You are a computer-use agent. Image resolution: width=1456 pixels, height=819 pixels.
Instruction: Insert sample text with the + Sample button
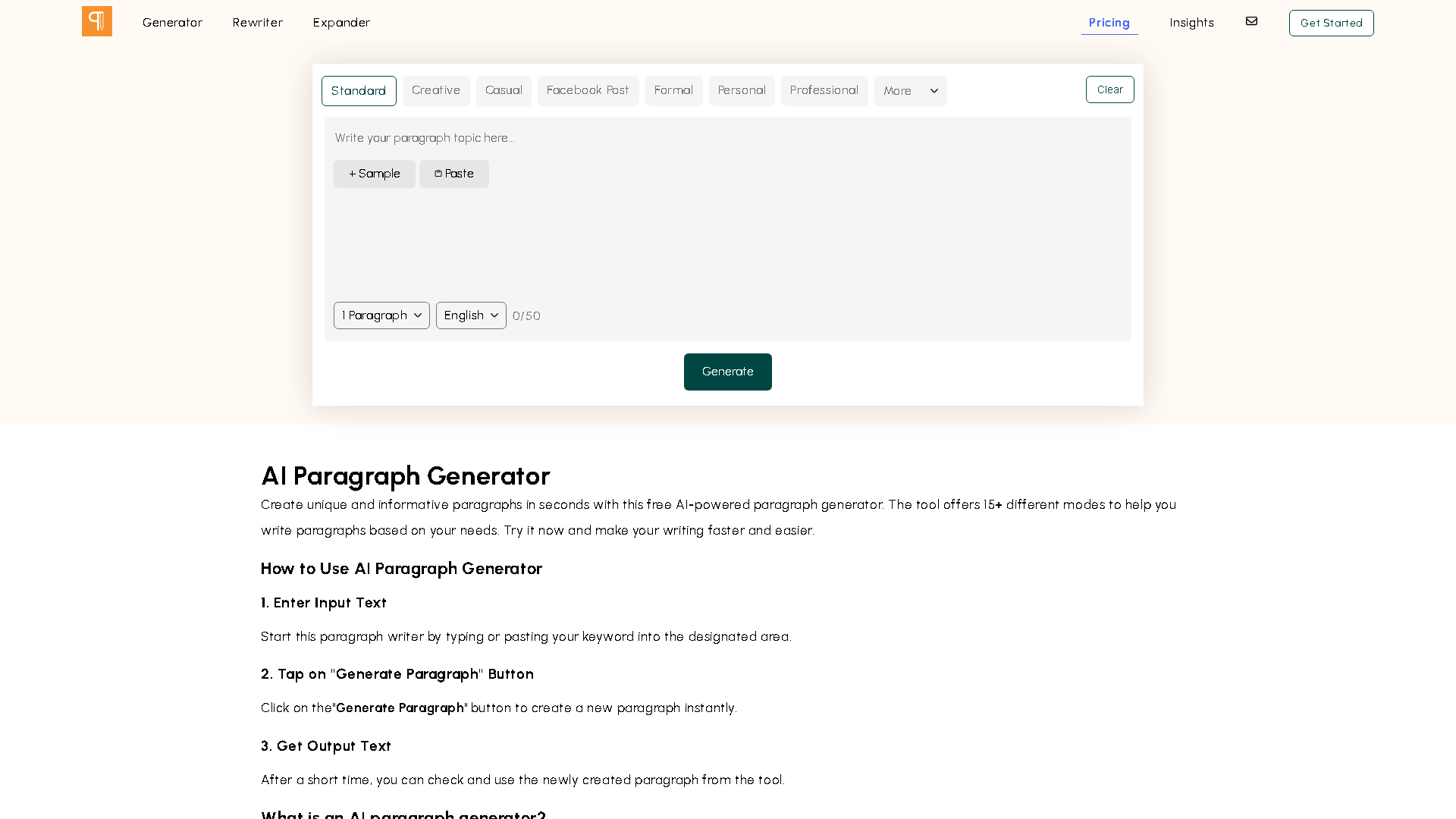pyautogui.click(x=374, y=174)
